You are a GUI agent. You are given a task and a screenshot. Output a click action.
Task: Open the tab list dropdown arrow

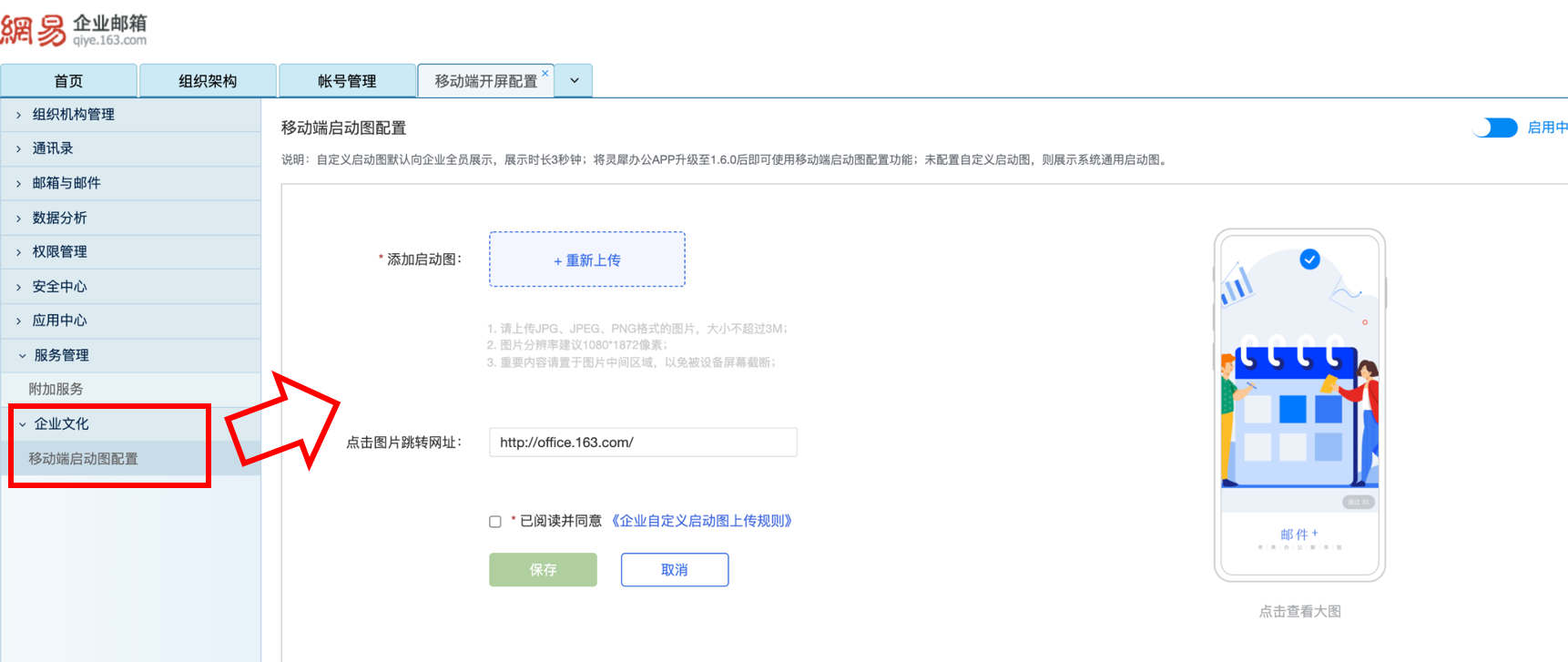(575, 80)
